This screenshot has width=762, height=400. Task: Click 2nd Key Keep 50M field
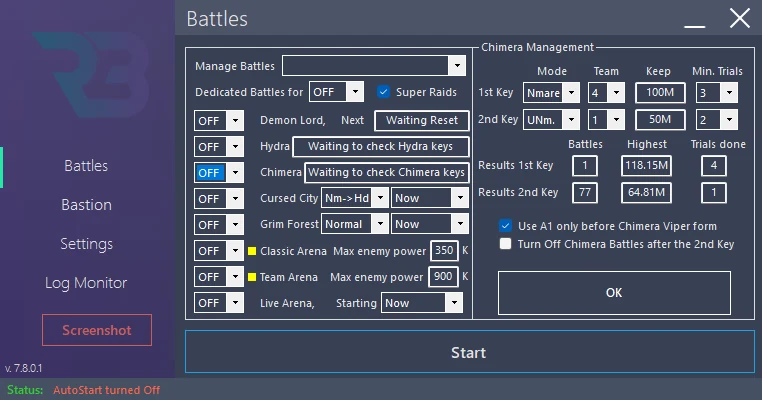pos(660,120)
